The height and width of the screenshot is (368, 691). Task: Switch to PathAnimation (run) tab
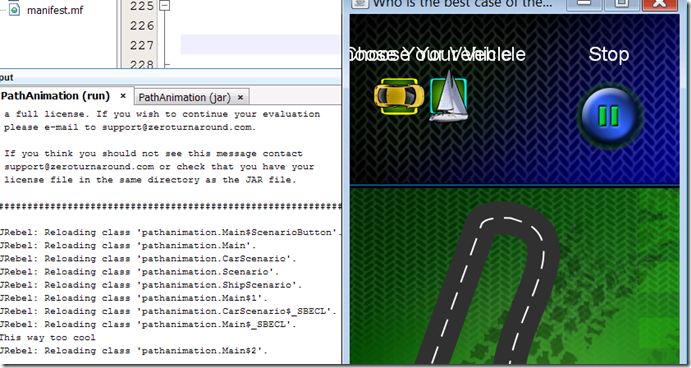point(56,96)
